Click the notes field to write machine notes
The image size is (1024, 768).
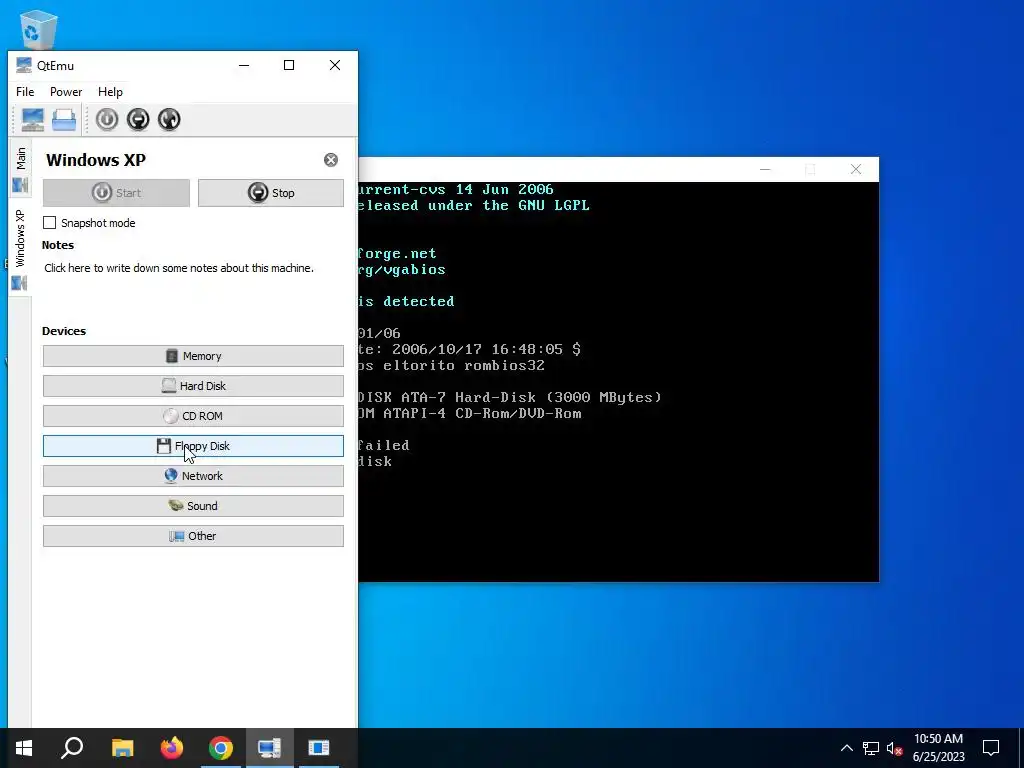click(179, 268)
